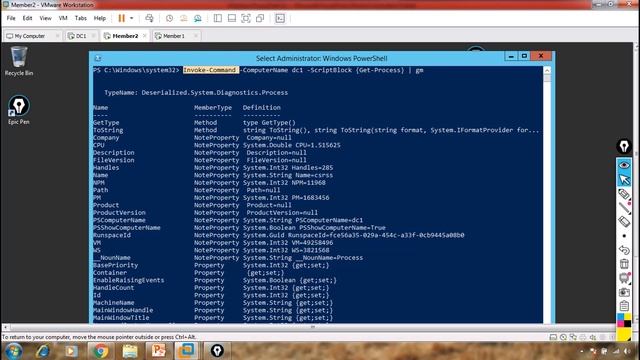This screenshot has width=640, height=360.
Task: Click the PowerShell window system icon
Action: click(x=98, y=58)
